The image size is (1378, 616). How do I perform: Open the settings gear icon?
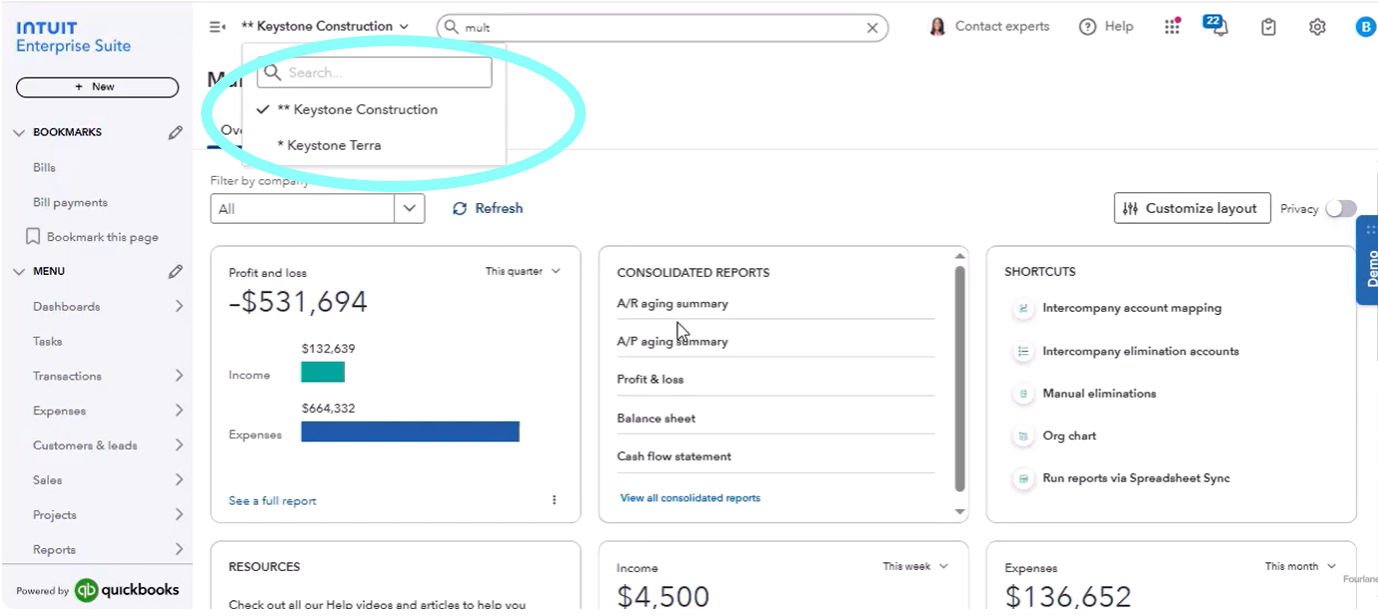(x=1317, y=27)
